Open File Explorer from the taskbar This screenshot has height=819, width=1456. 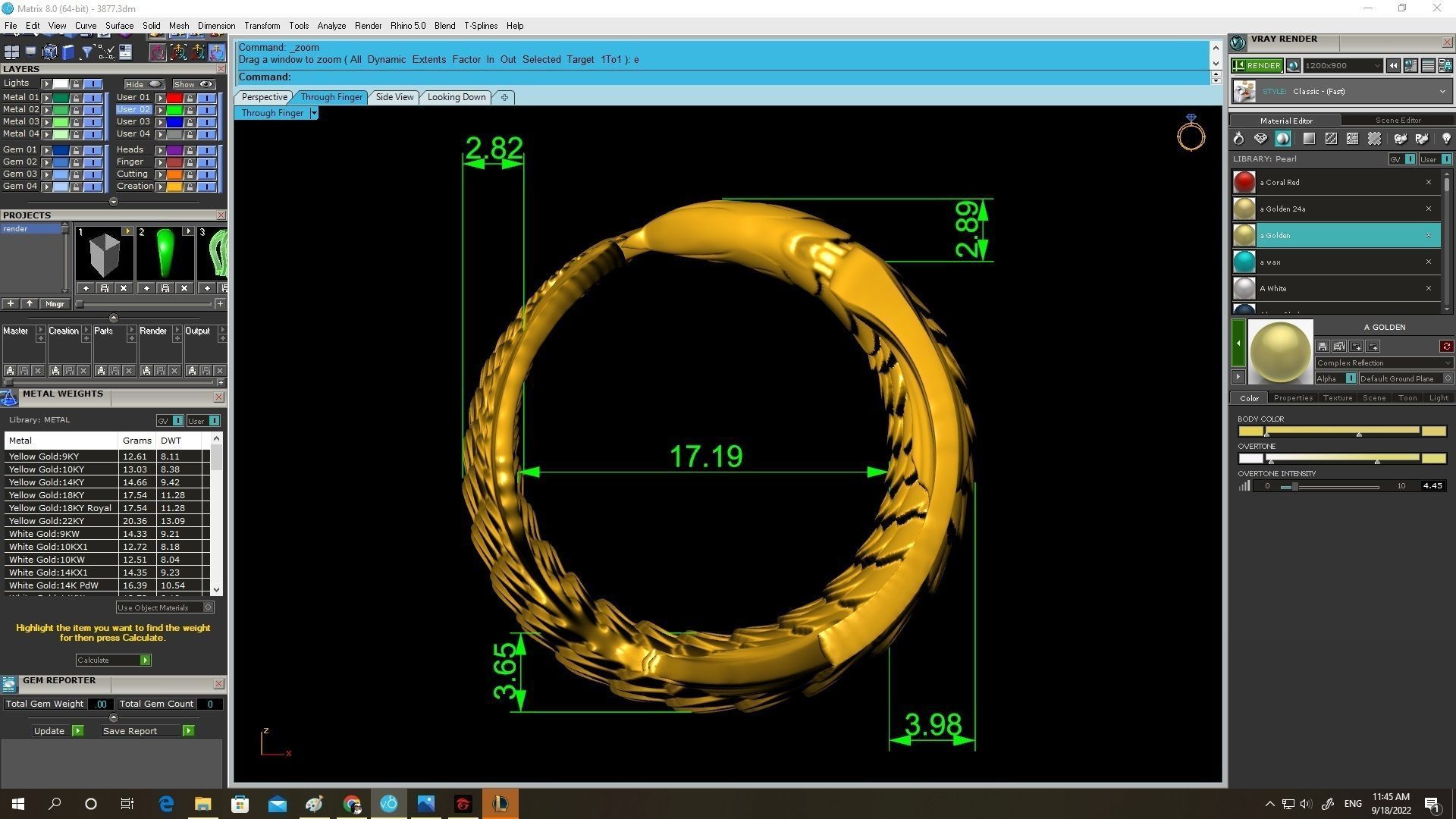(x=202, y=804)
